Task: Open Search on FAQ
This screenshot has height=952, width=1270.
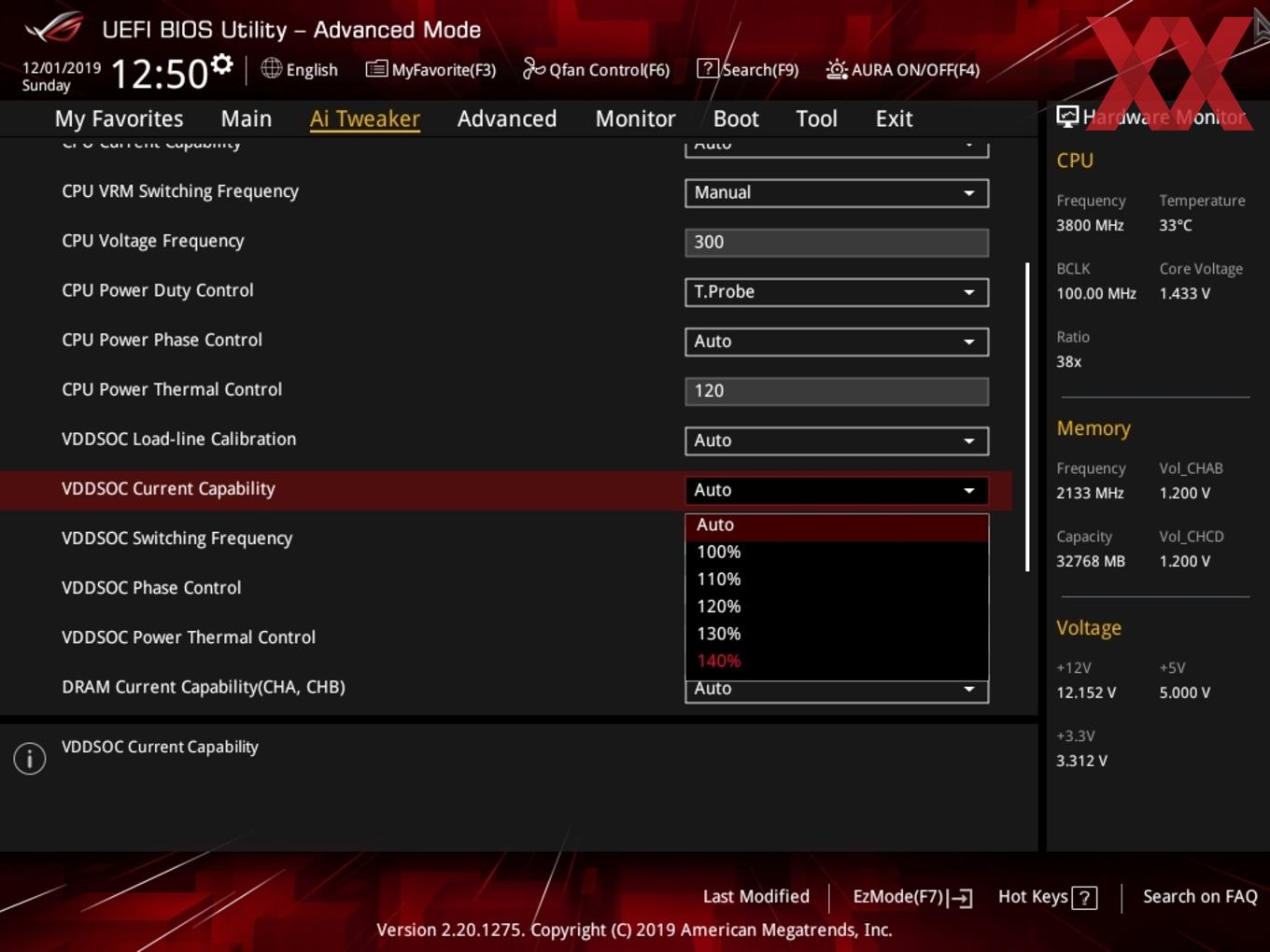Action: 1200,897
